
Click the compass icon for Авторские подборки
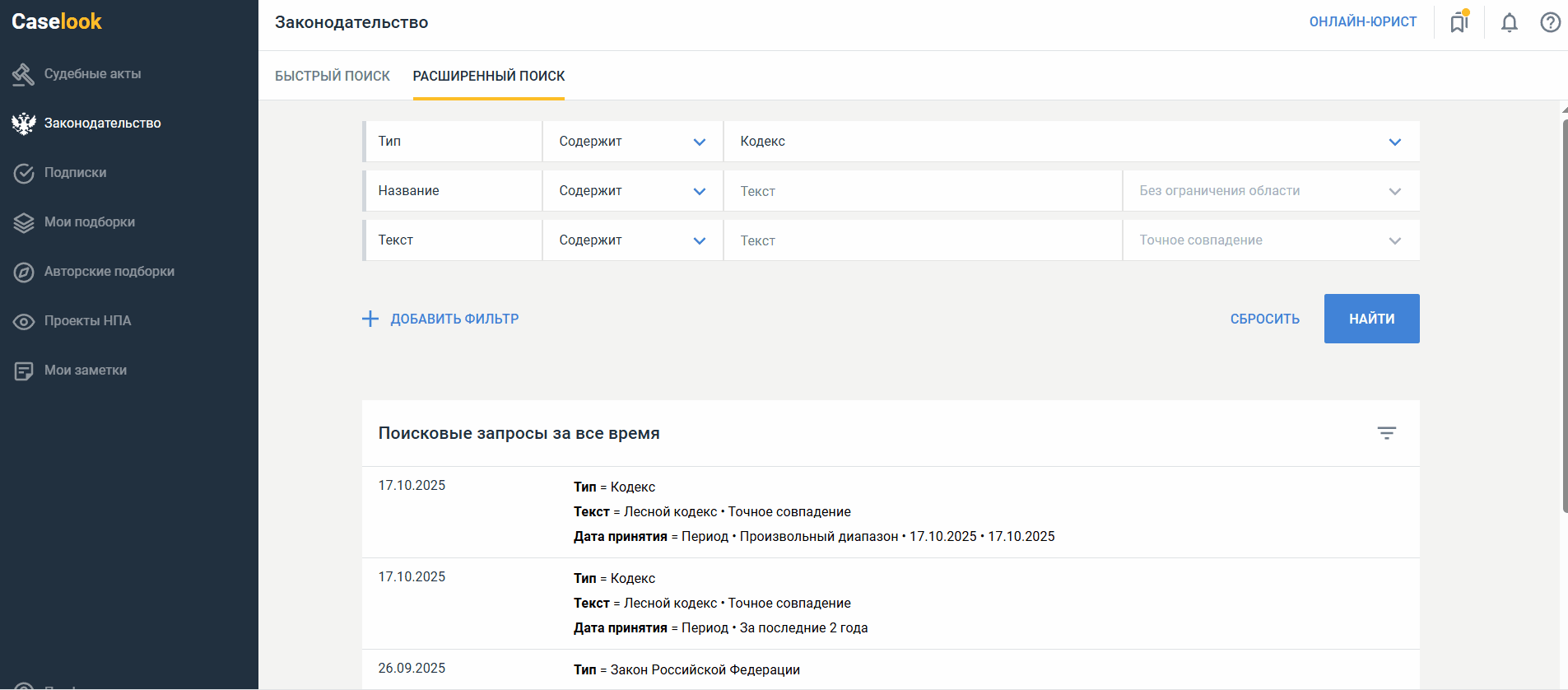coord(23,272)
